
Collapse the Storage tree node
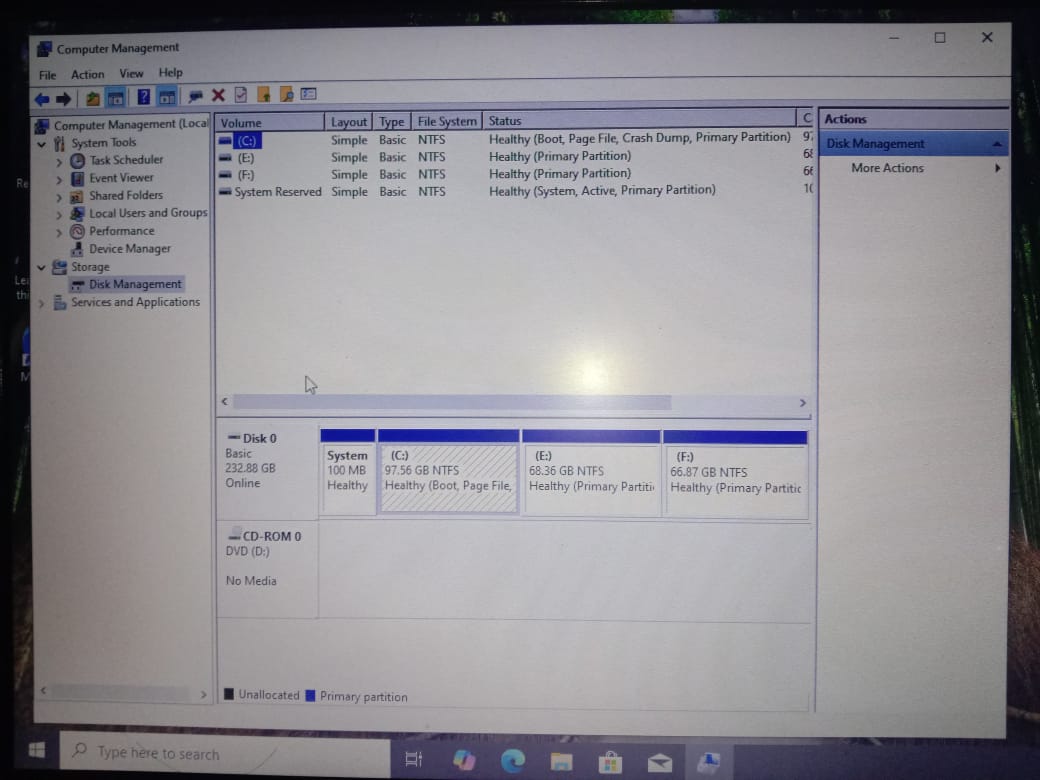[x=42, y=268]
